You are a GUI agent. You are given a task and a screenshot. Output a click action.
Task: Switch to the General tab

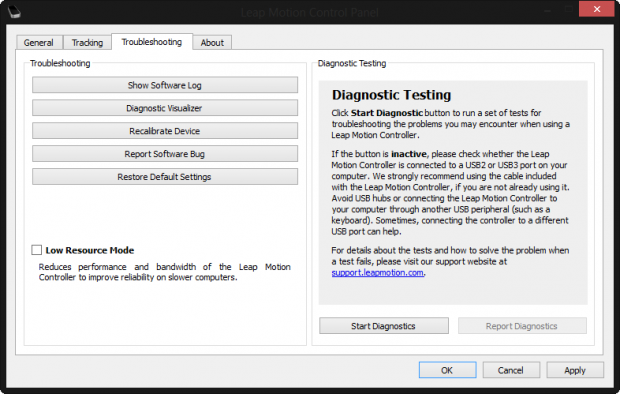point(39,43)
